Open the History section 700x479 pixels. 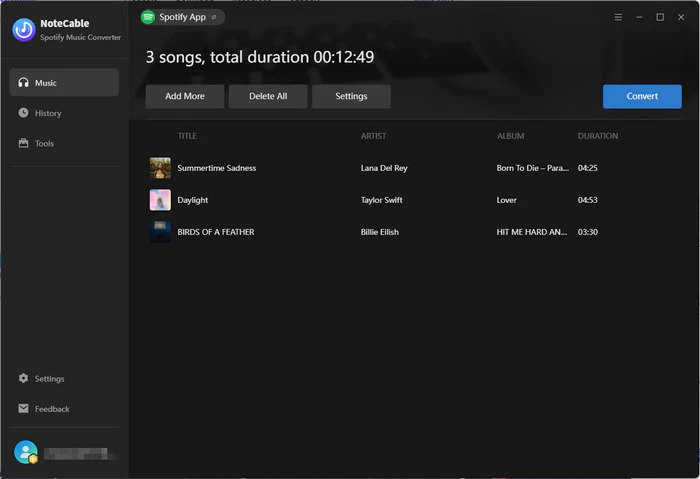(x=64, y=113)
